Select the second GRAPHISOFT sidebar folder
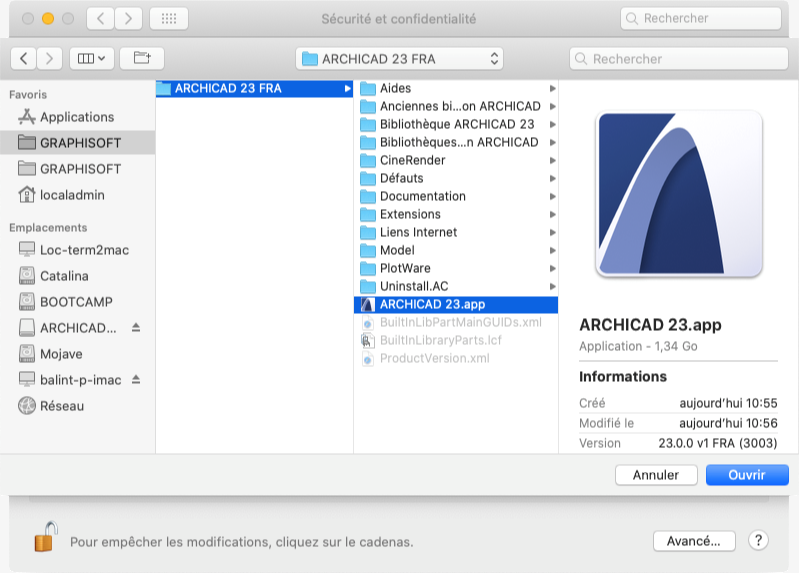This screenshot has height=573, width=799. point(77,169)
